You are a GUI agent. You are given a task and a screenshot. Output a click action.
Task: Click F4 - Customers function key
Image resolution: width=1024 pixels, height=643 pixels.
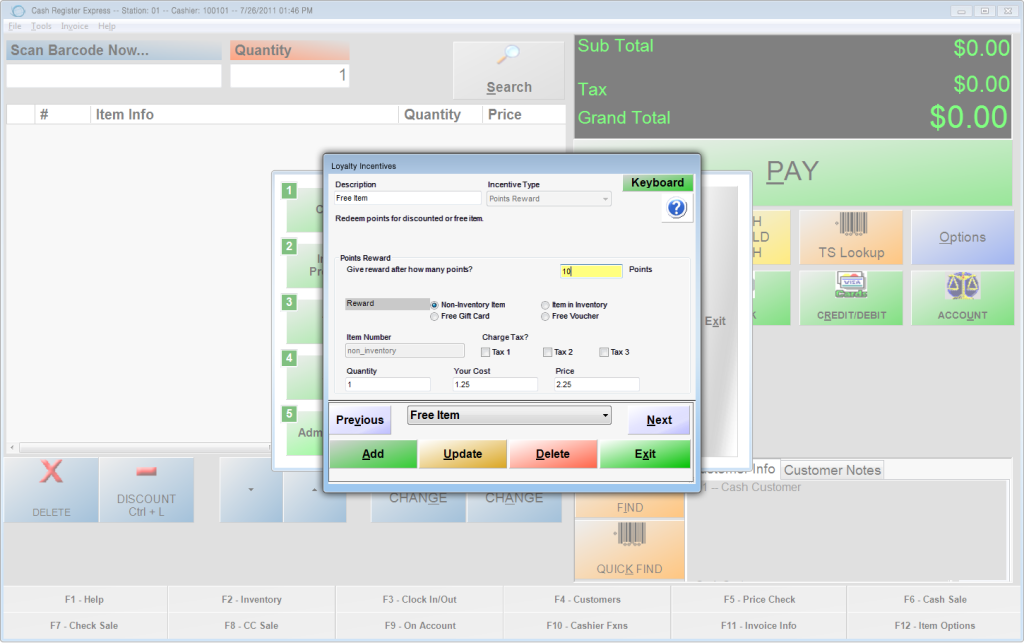coord(587,599)
